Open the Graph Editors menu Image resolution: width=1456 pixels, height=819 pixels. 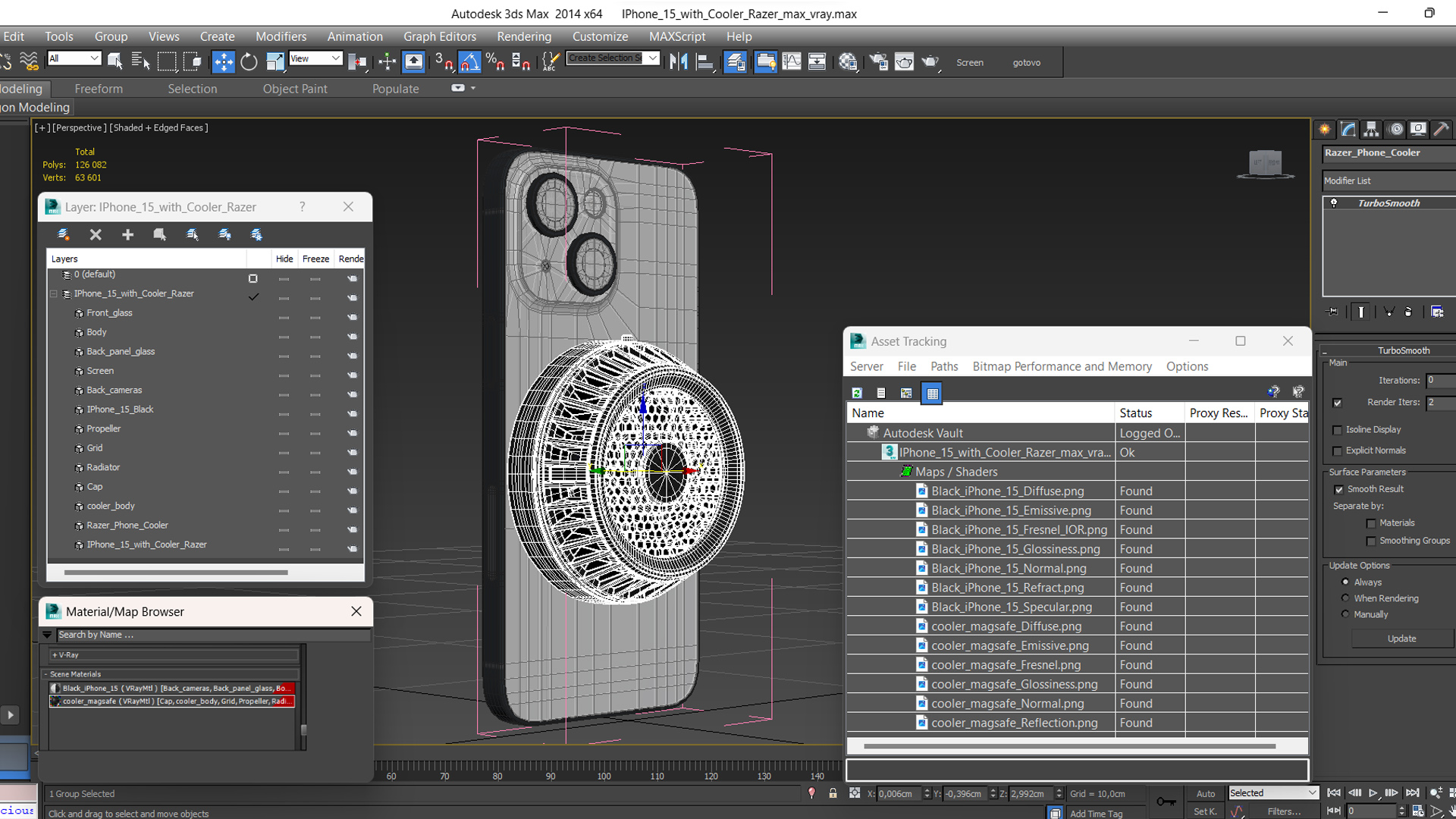440,36
